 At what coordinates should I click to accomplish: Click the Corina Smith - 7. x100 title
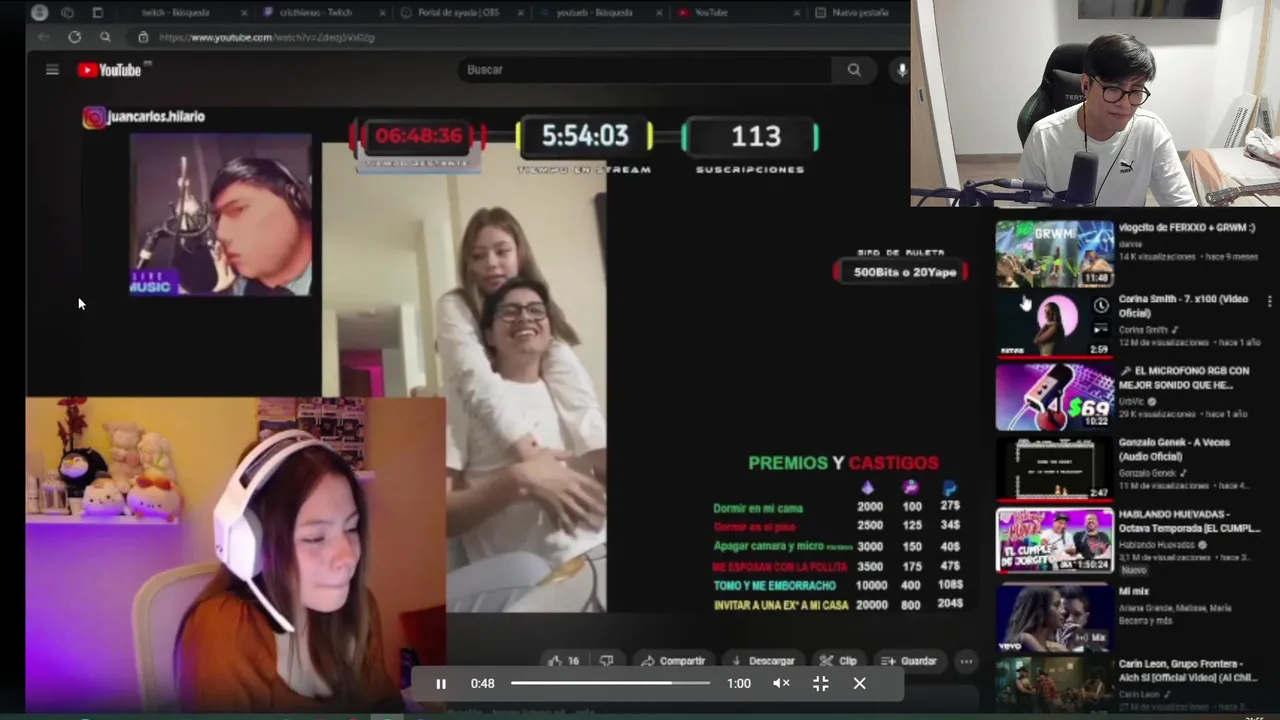pyautogui.click(x=1183, y=305)
